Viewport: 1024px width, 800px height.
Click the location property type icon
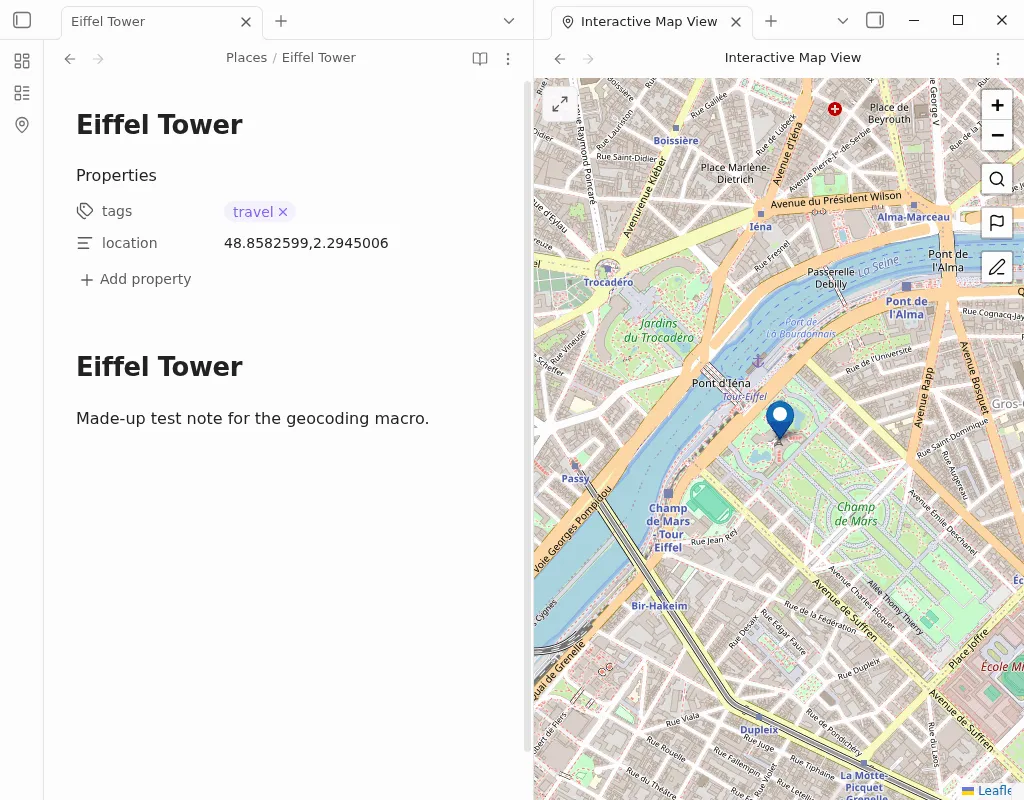pos(85,243)
